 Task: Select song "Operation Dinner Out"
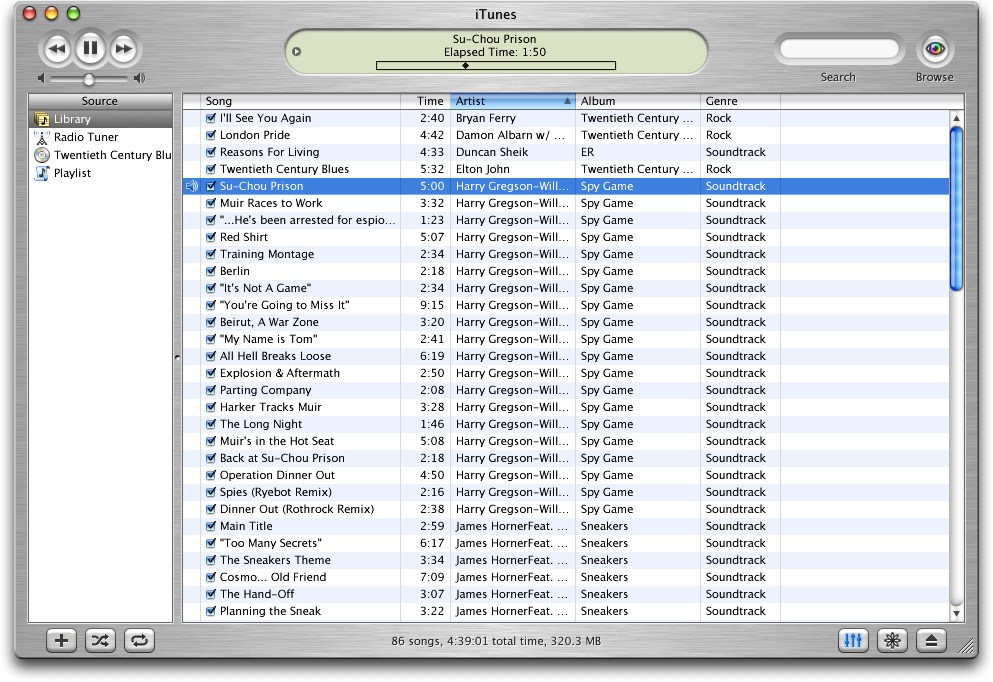(277, 475)
